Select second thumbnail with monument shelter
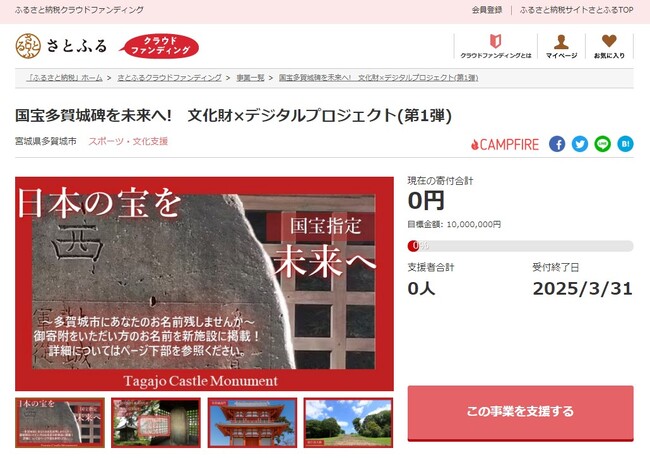Viewport: 650px width, 461px height. pyautogui.click(x=156, y=422)
